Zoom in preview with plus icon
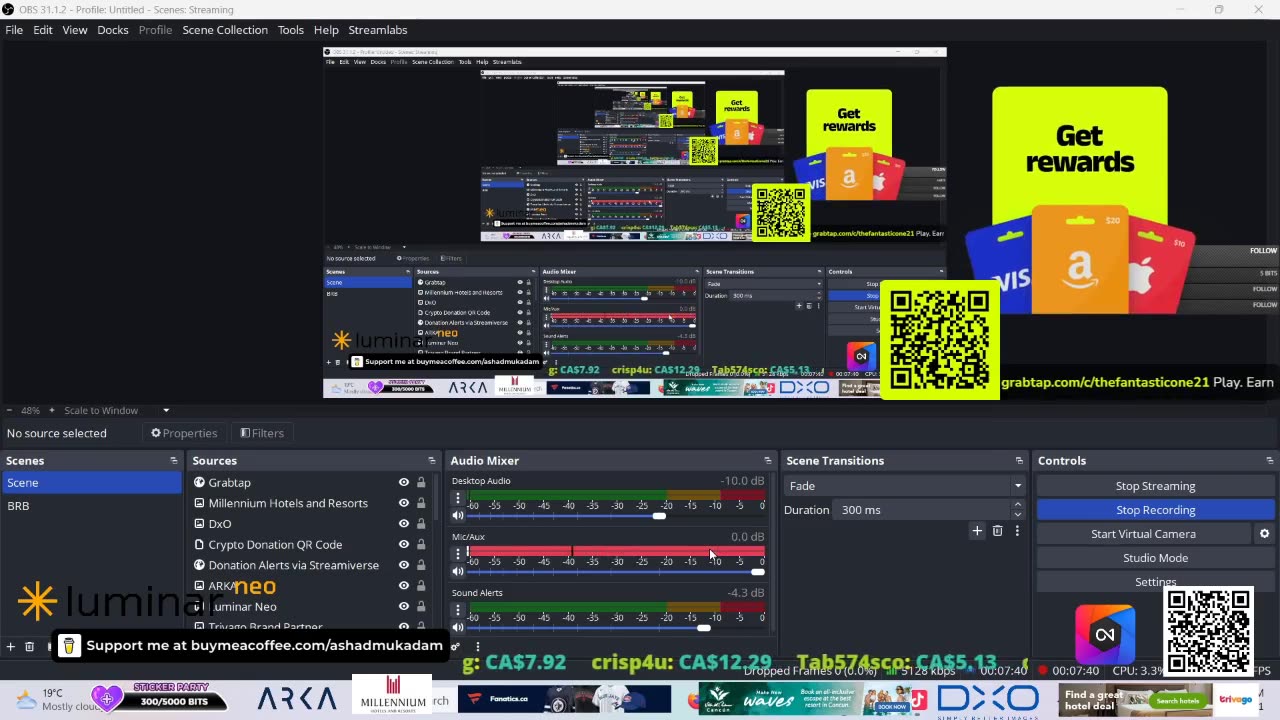Viewport: 1280px width, 720px height. coord(52,410)
